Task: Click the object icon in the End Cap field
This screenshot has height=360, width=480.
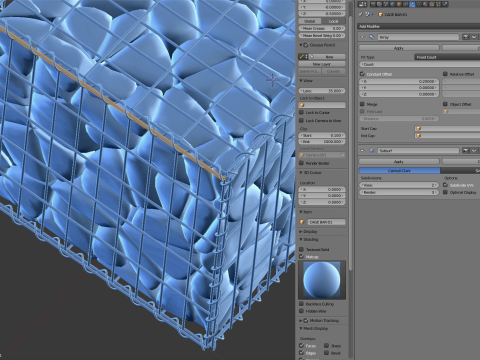Action: coord(419,136)
